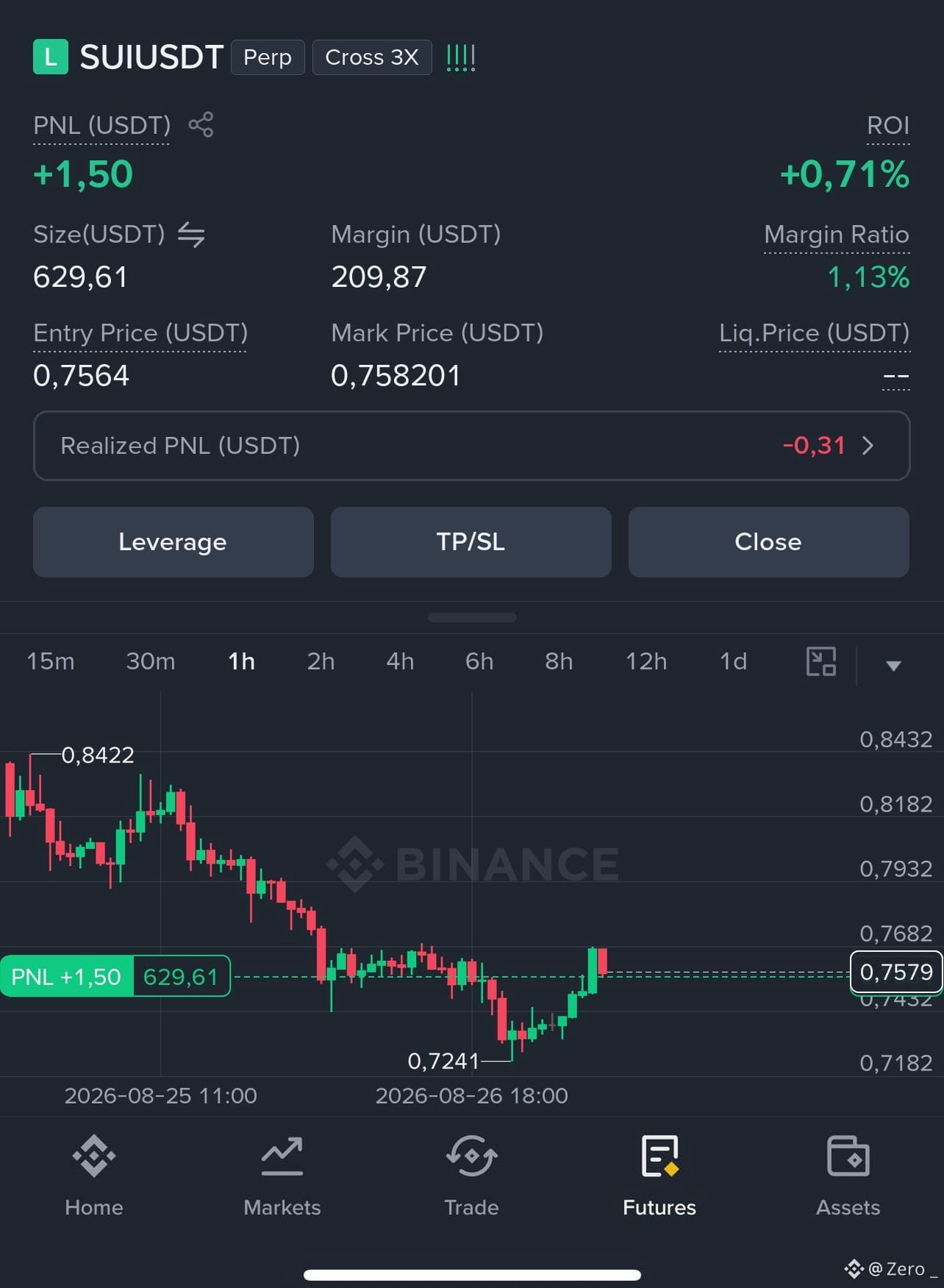Tap the PNL (USDT) label

(101, 125)
